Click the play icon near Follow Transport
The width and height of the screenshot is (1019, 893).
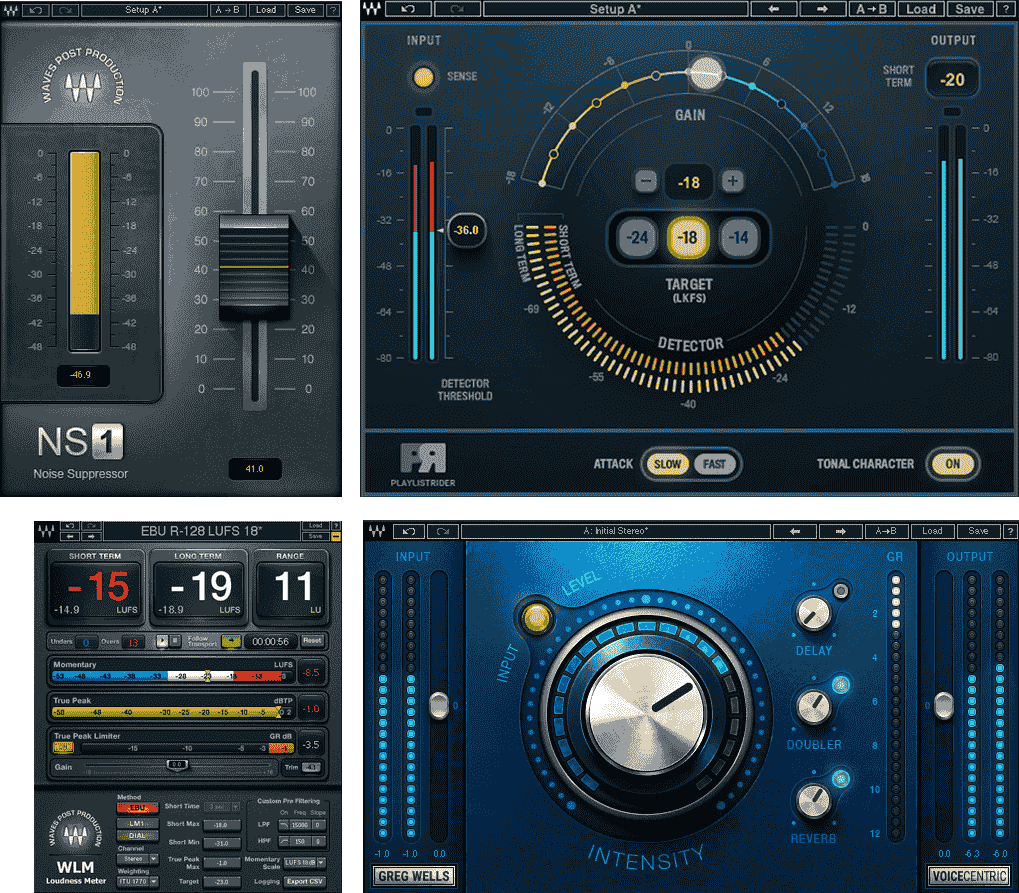tap(162, 640)
